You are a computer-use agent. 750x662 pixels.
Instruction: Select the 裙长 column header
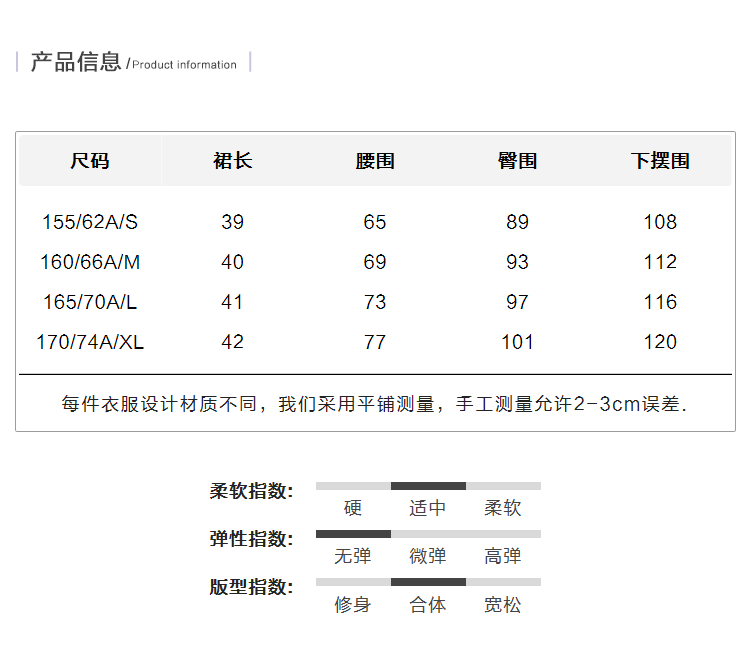[x=233, y=161]
